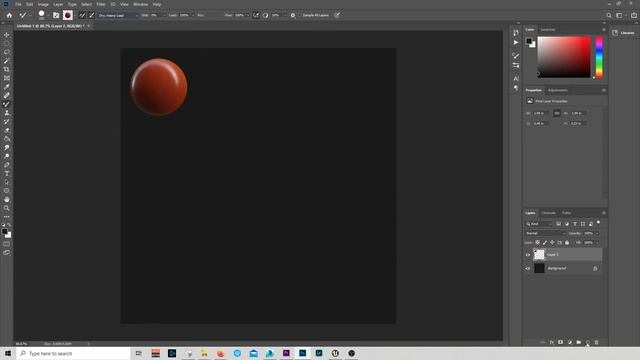Toggle Clean the brush after each stroke
Image resolution: width=640 pixels, height=360 pixels.
[x=91, y=15]
